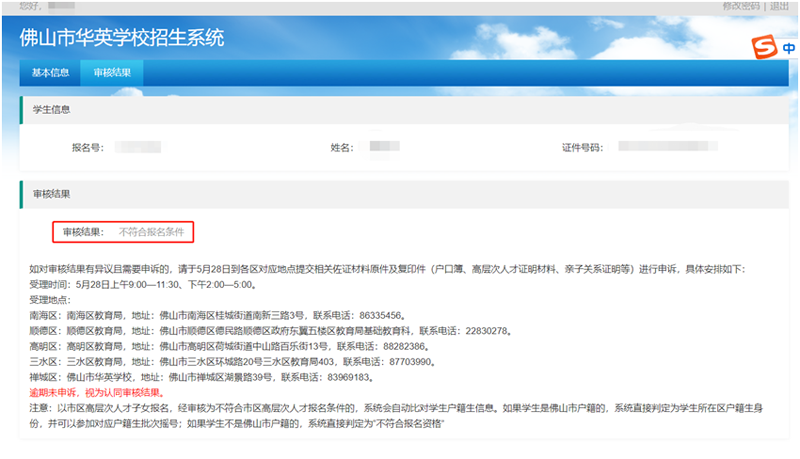Click the 学生信息 section header
The height and width of the screenshot is (459, 800).
tap(52, 109)
